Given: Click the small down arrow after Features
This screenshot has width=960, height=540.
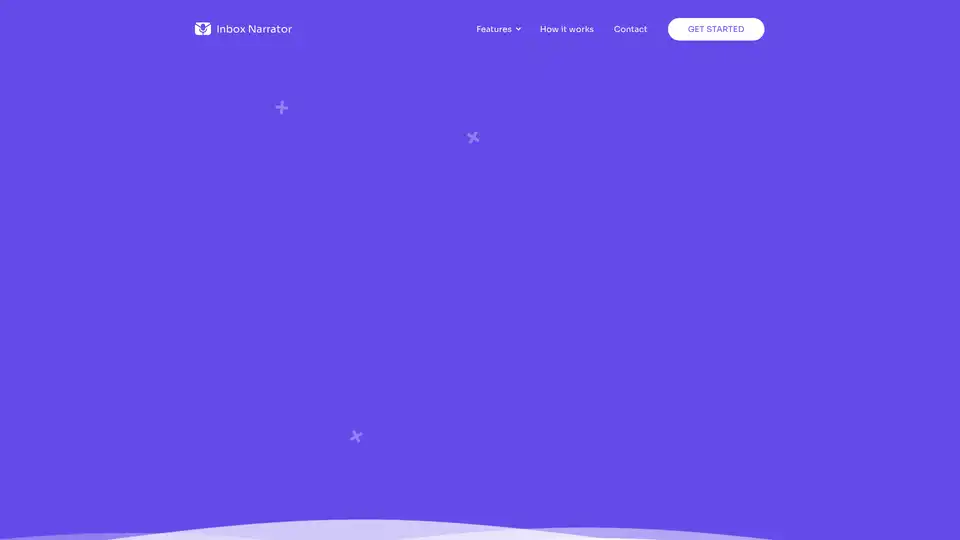Looking at the screenshot, I should [x=518, y=30].
